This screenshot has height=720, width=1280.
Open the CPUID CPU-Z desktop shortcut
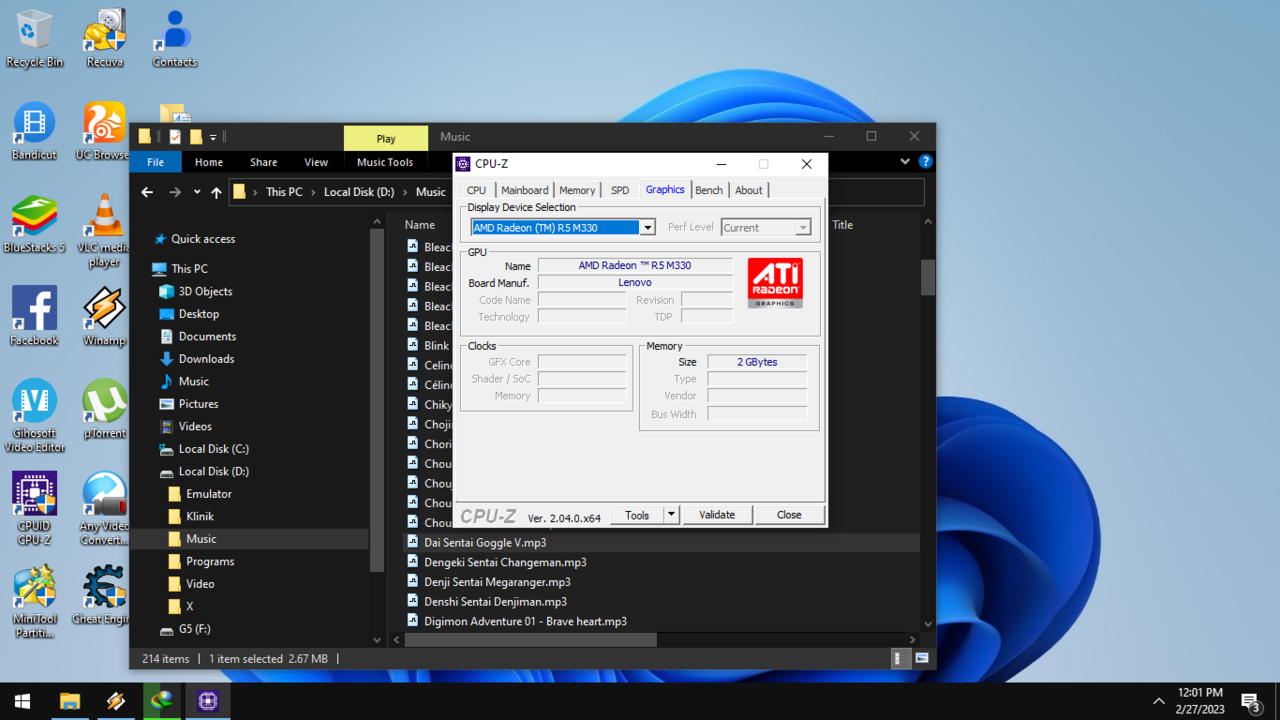coord(34,508)
